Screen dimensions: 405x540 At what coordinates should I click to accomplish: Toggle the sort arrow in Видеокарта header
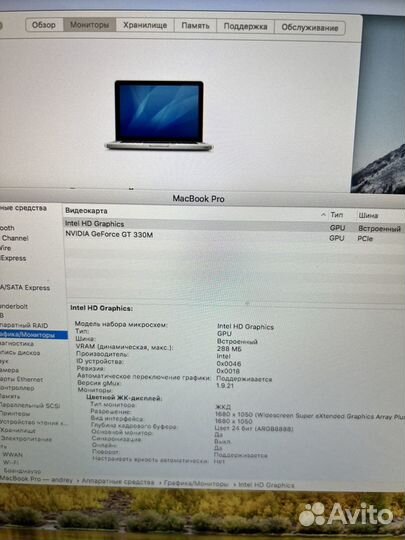pyautogui.click(x=323, y=215)
